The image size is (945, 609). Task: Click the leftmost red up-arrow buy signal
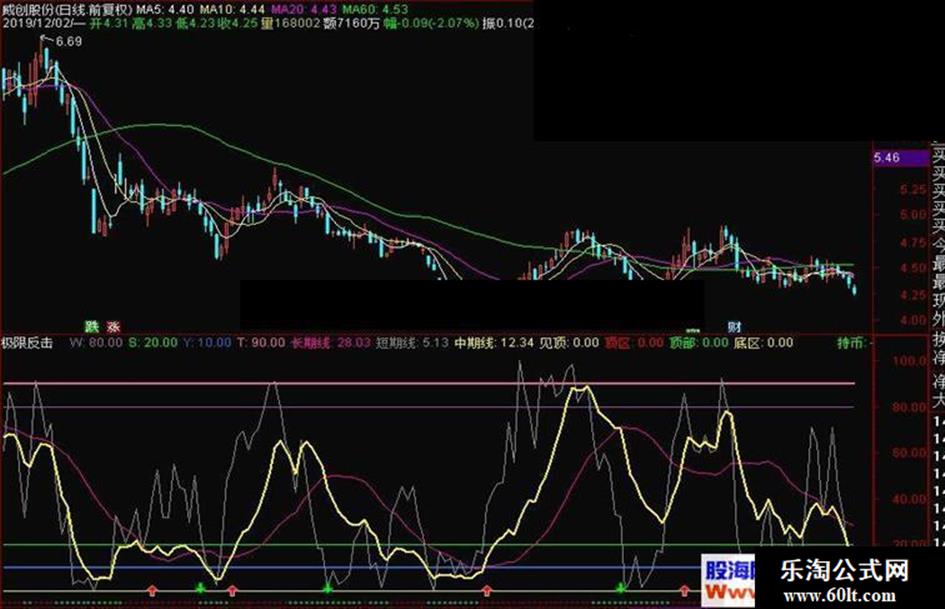coord(152,590)
